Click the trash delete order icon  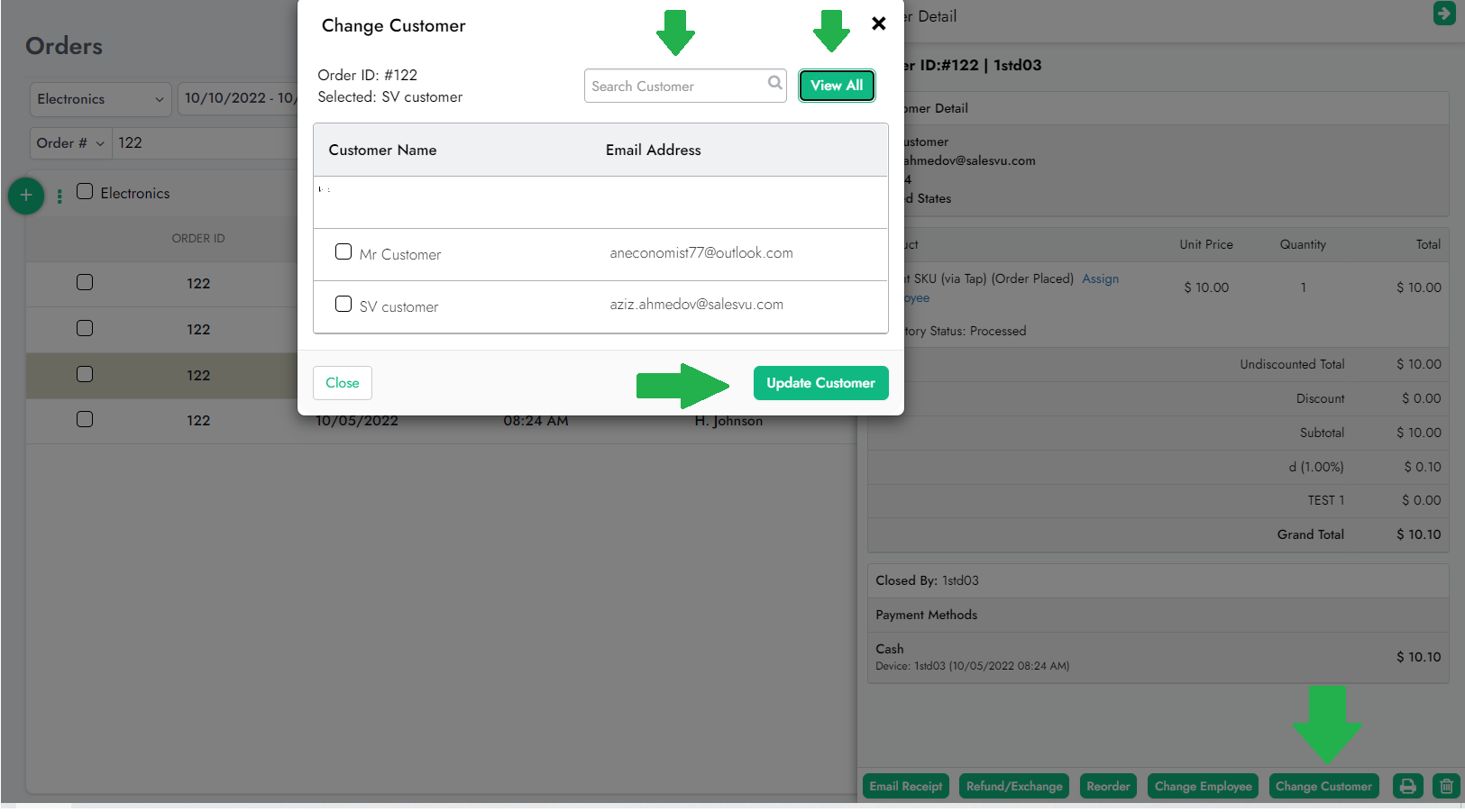(1446, 786)
